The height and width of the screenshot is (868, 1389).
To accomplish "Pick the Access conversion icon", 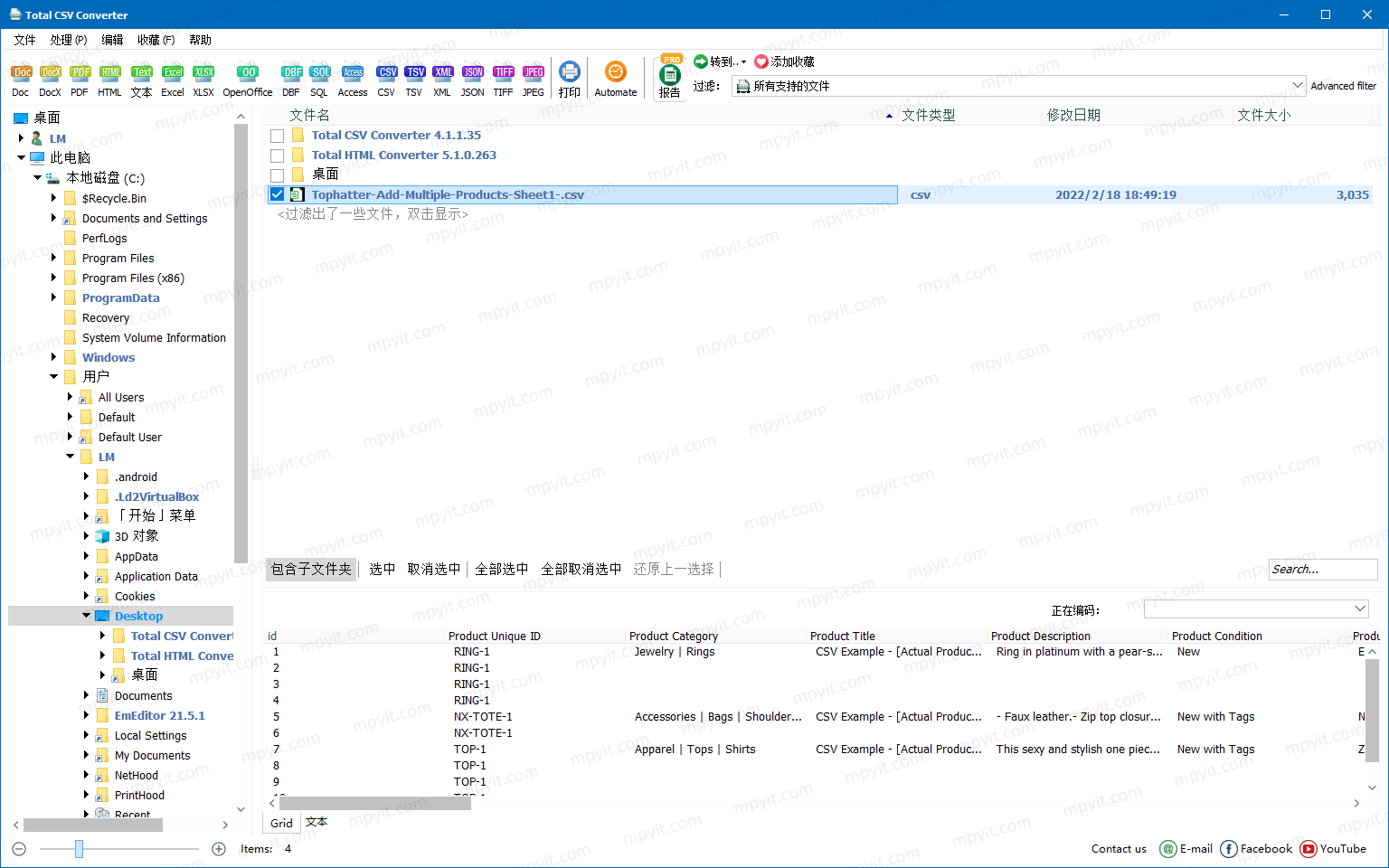I will [x=353, y=80].
